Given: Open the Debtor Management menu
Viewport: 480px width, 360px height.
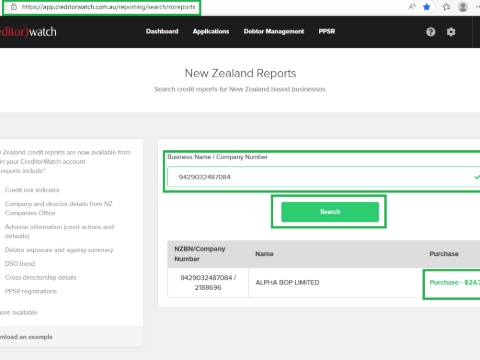Looking at the screenshot, I should coord(274,31).
